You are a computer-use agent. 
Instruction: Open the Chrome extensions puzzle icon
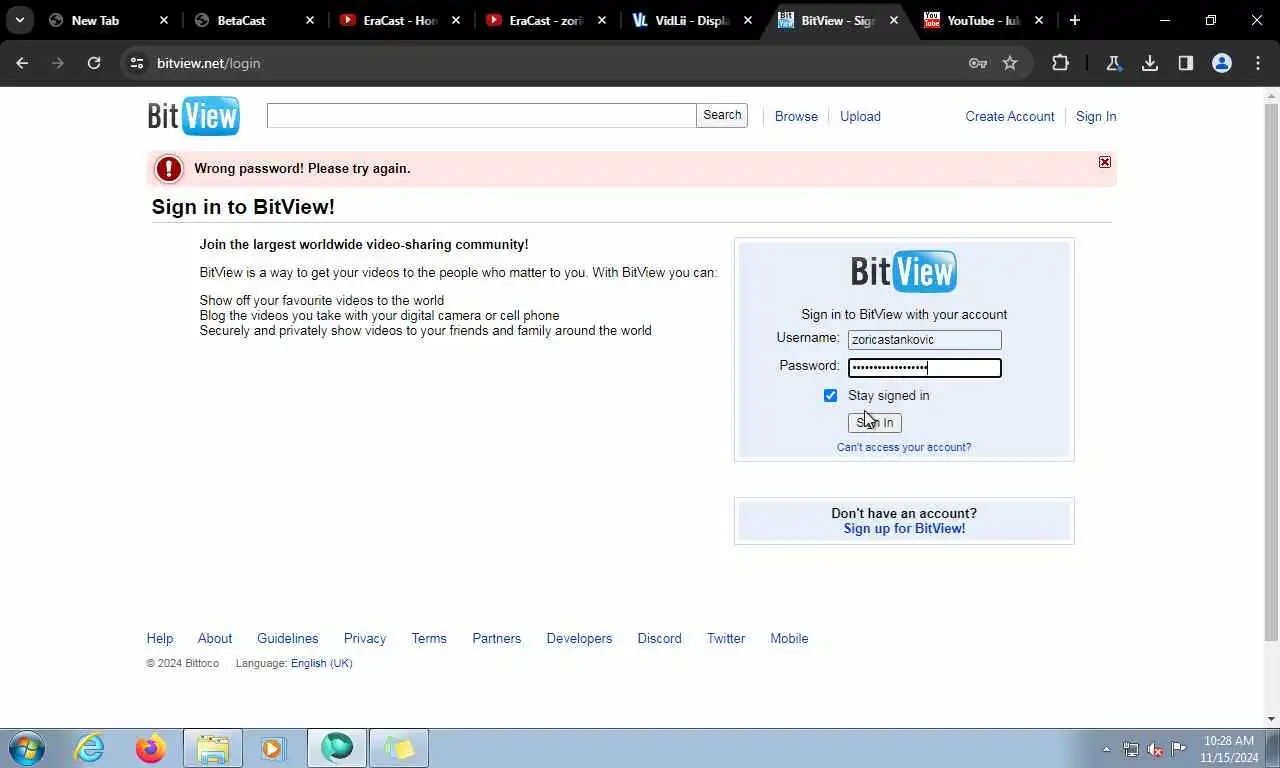pos(1060,63)
